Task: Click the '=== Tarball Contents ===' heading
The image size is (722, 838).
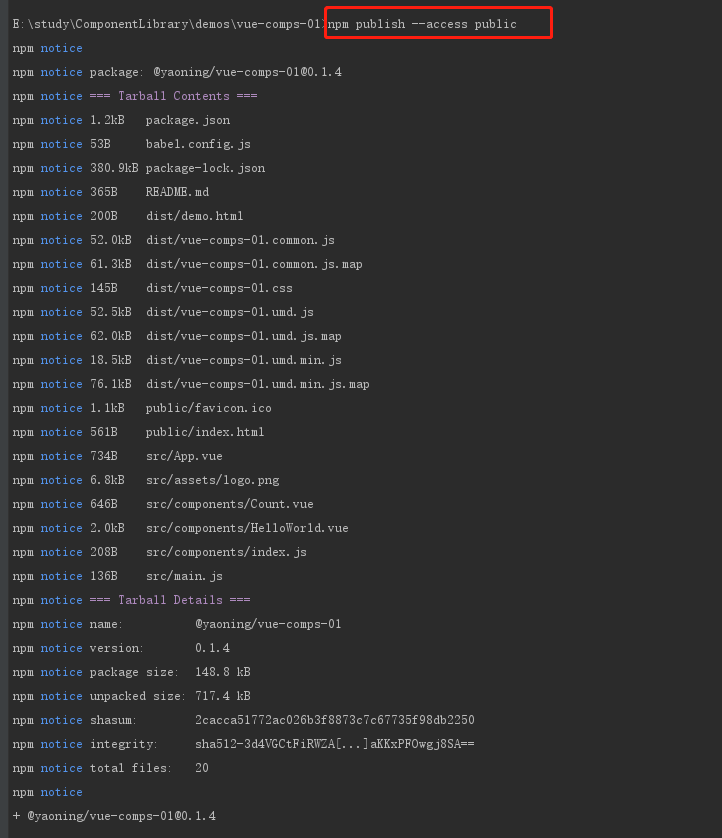Action: tap(173, 96)
